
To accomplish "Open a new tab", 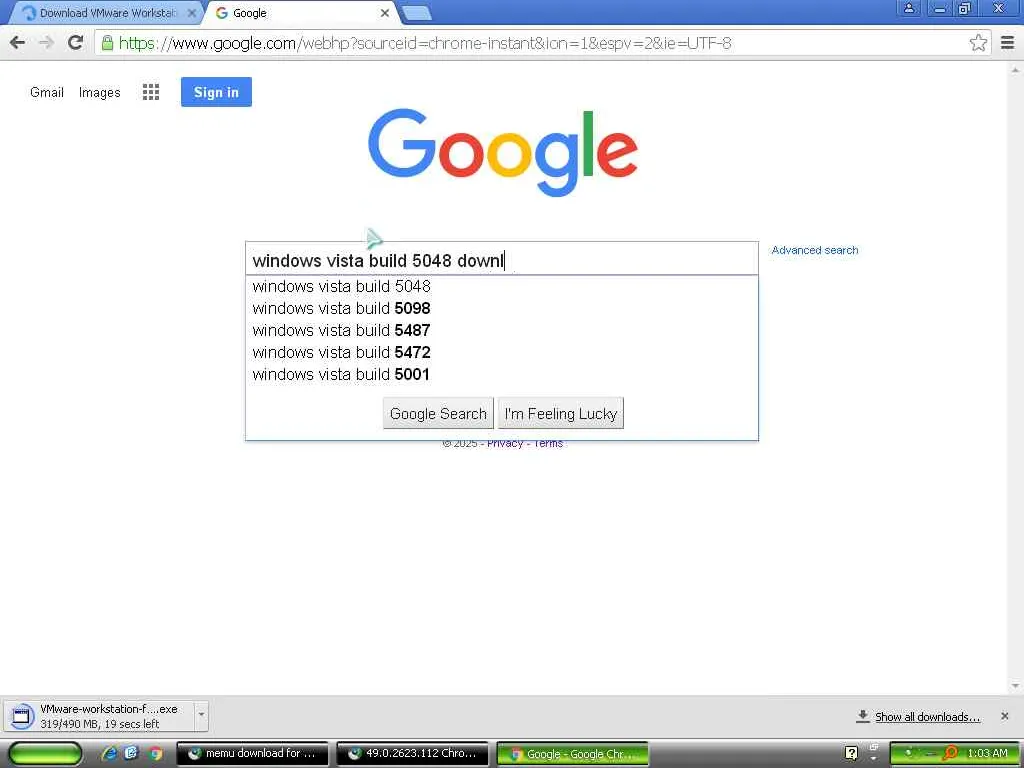I will coord(416,13).
